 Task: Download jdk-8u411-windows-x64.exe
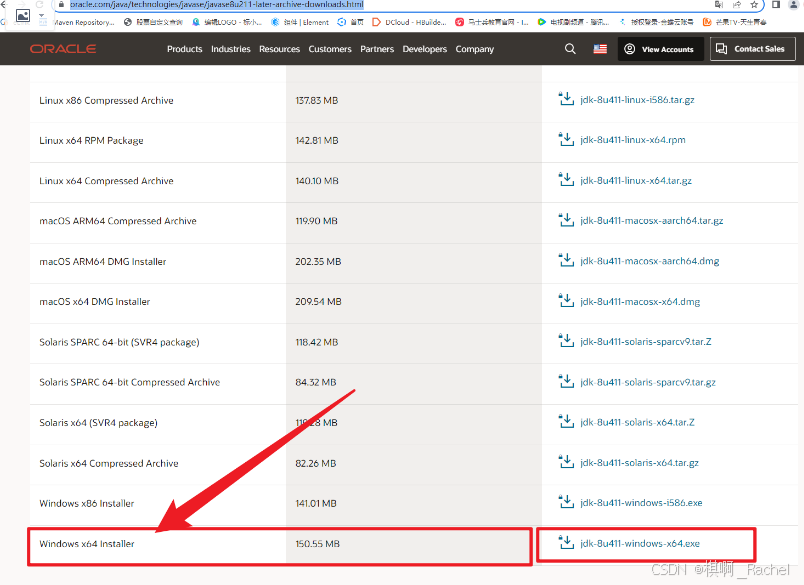pyautogui.click(x=640, y=543)
